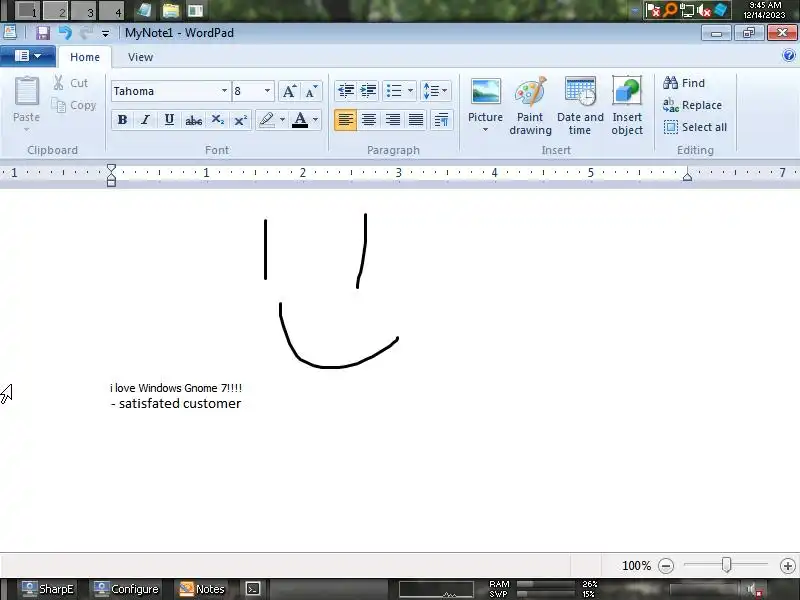Viewport: 800px width, 600px height.
Task: Toggle Strikethrough formatting
Action: pyautogui.click(x=193, y=120)
